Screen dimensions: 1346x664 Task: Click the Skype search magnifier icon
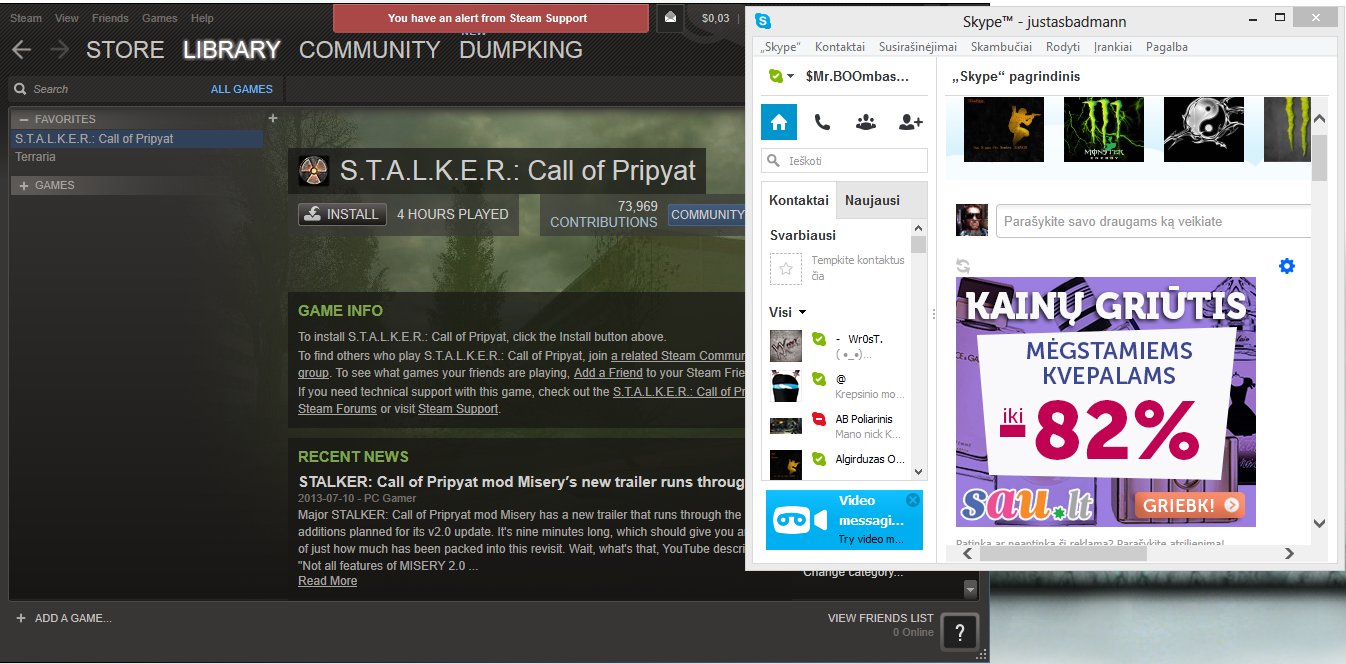click(x=773, y=160)
